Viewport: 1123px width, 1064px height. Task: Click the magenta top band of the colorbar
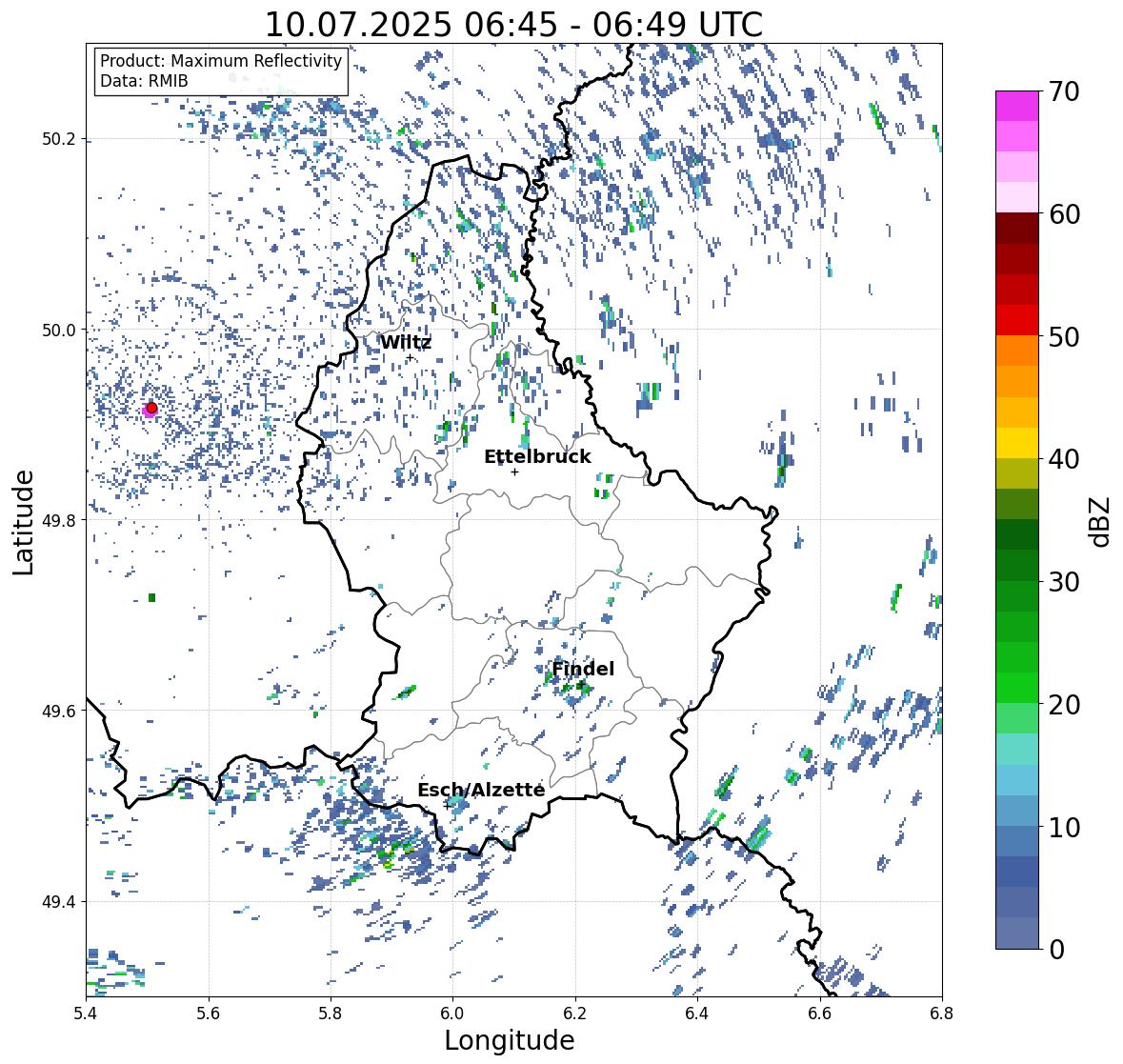click(x=1017, y=106)
